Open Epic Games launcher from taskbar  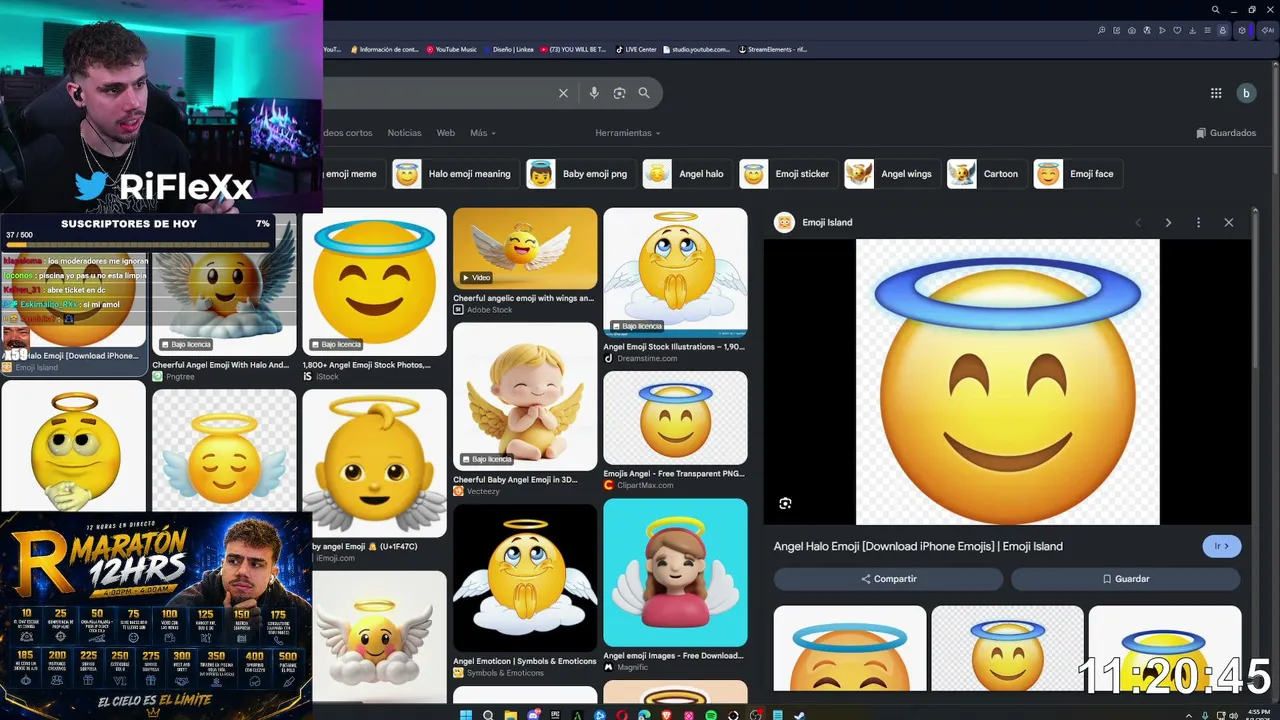pos(555,715)
